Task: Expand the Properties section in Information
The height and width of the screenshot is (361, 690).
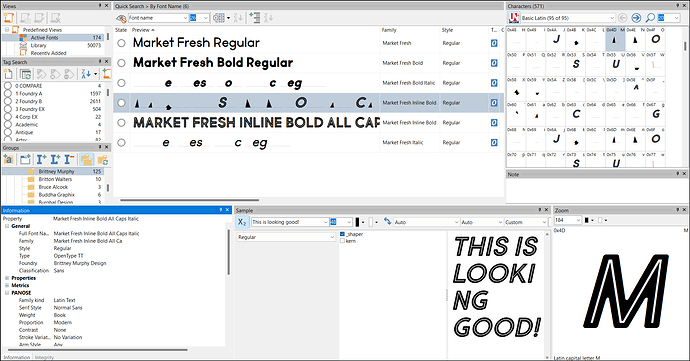Action: 7,278
